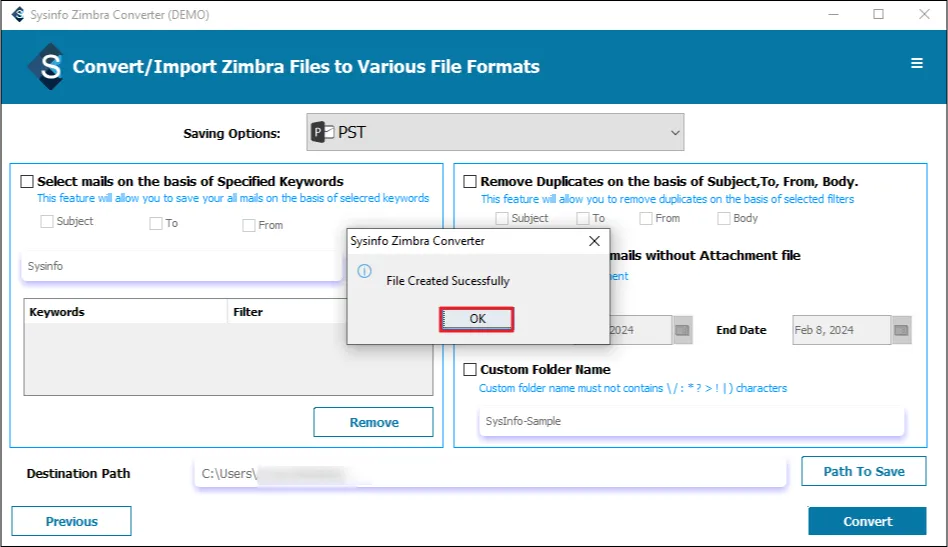Click OK in the confirmation dialog
The width and height of the screenshot is (948, 547).
pyautogui.click(x=477, y=319)
